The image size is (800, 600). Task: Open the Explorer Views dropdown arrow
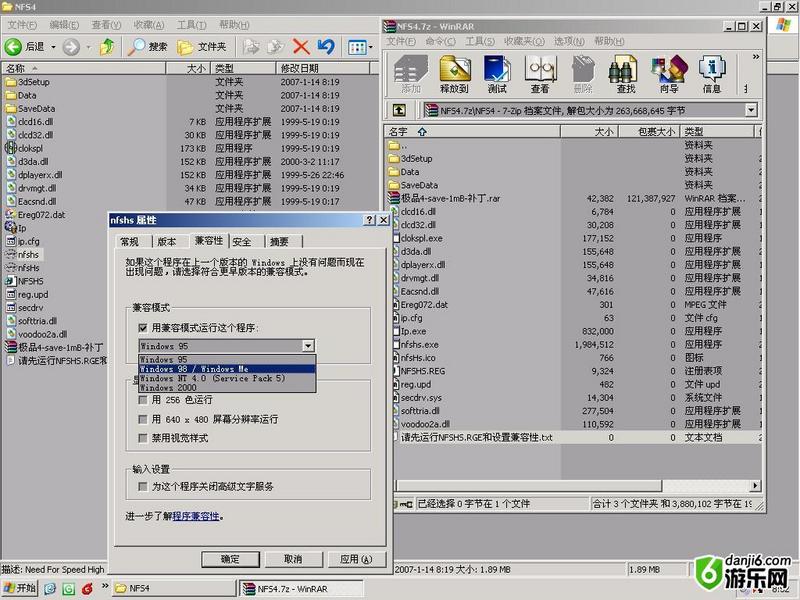coord(370,47)
